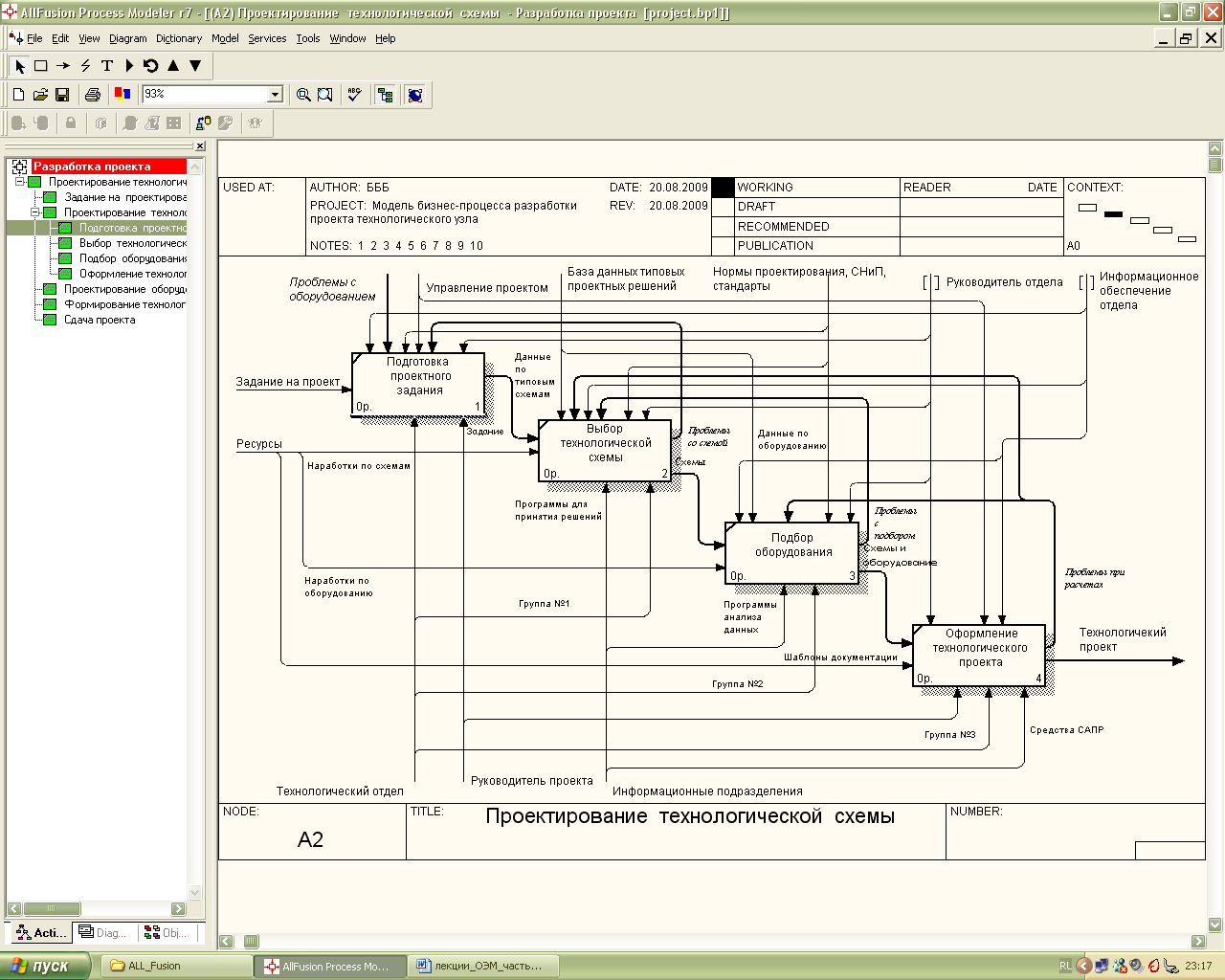Select the Text tool
The width and height of the screenshot is (1225, 980).
point(107,66)
